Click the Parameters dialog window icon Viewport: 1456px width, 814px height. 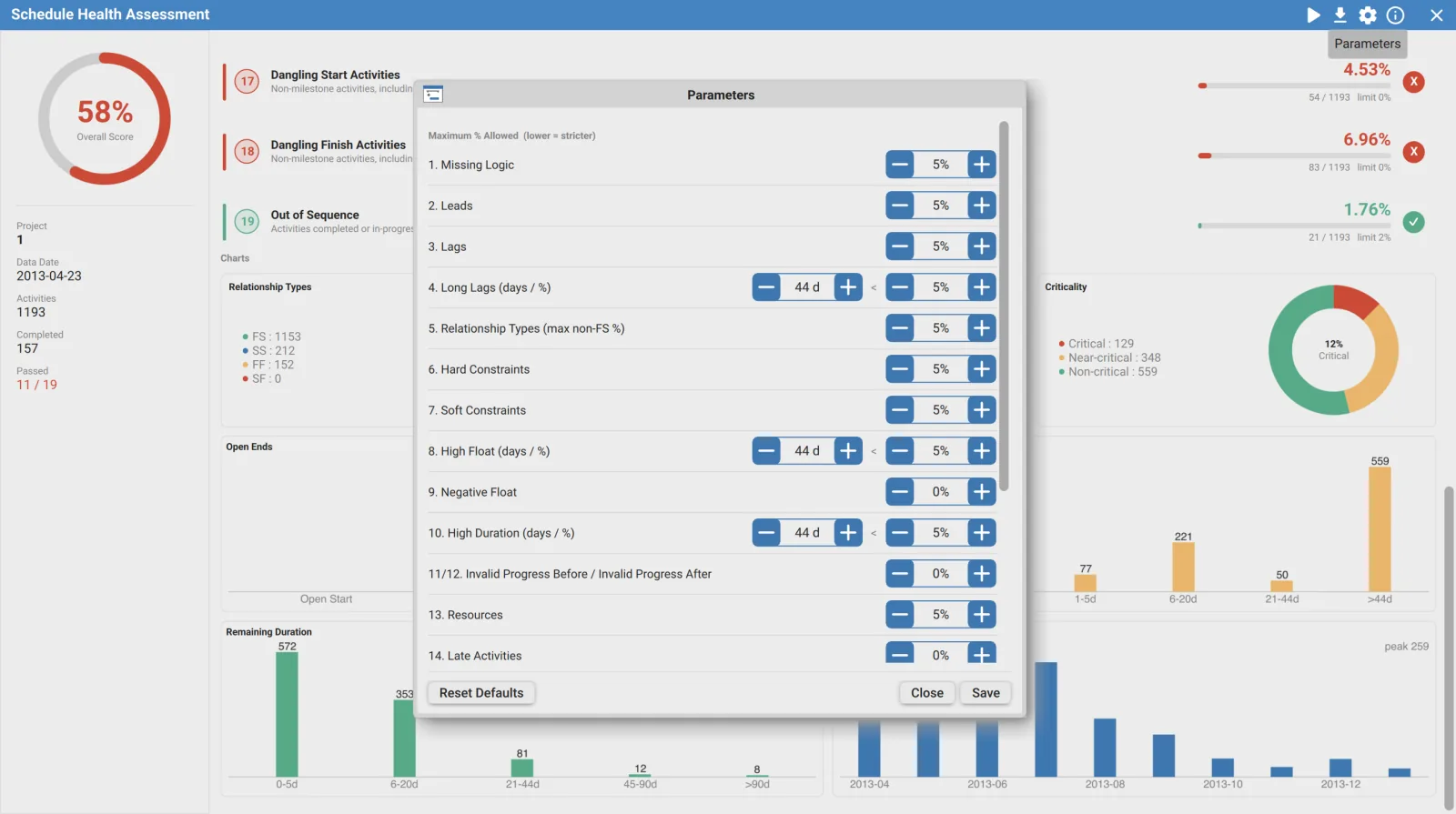click(433, 95)
